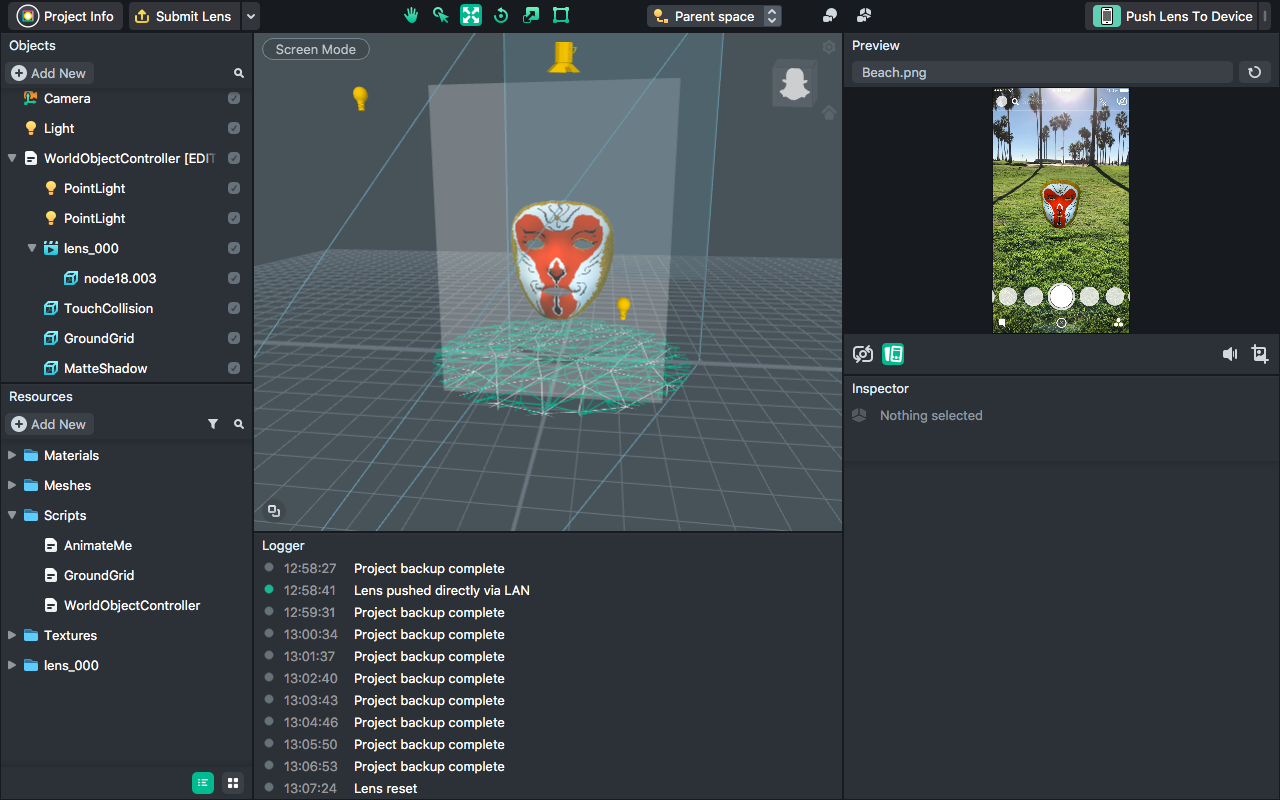Click the solid shading mode icon

830,15
